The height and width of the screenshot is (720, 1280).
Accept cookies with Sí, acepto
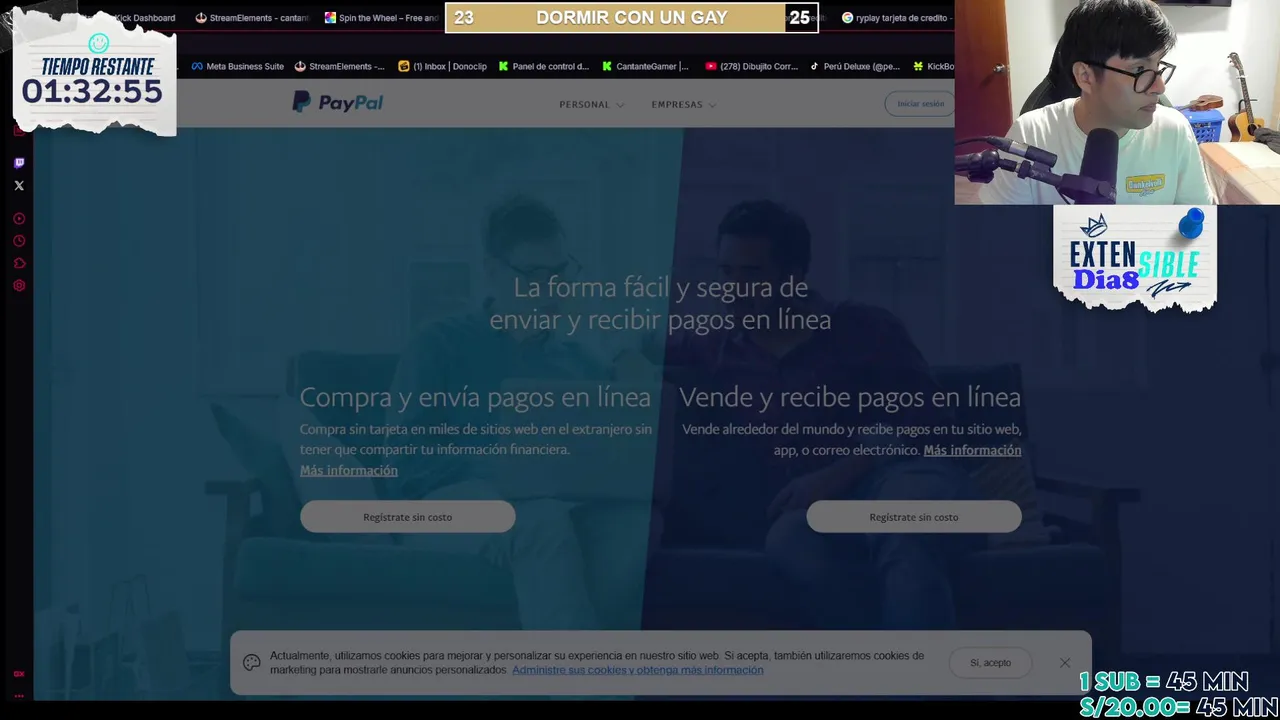tap(990, 662)
